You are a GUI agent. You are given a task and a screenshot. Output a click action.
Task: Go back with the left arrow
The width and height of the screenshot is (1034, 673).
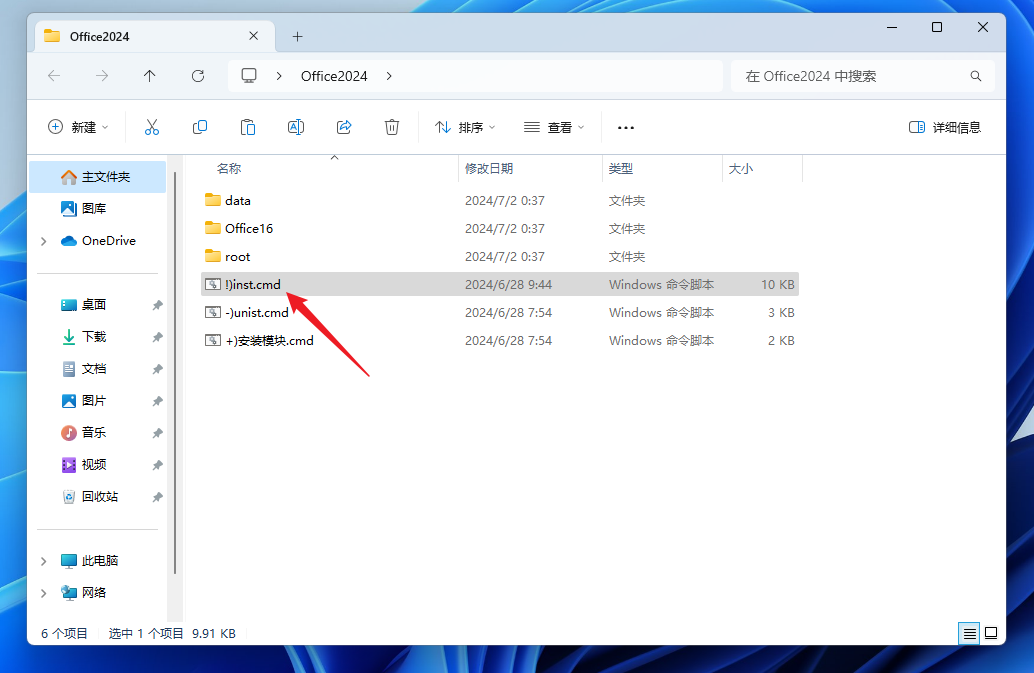(x=54, y=76)
